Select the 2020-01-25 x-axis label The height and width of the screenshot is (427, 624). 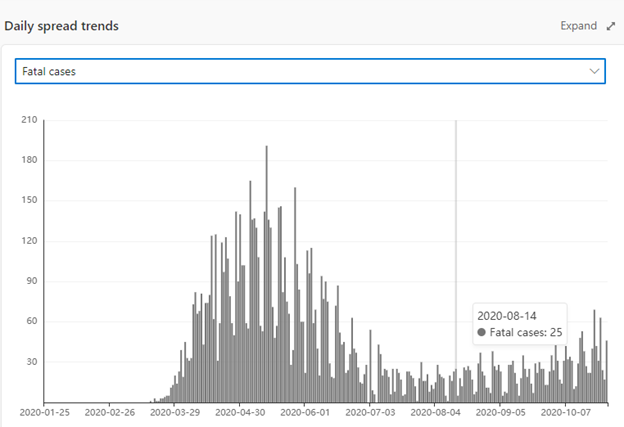47,411
